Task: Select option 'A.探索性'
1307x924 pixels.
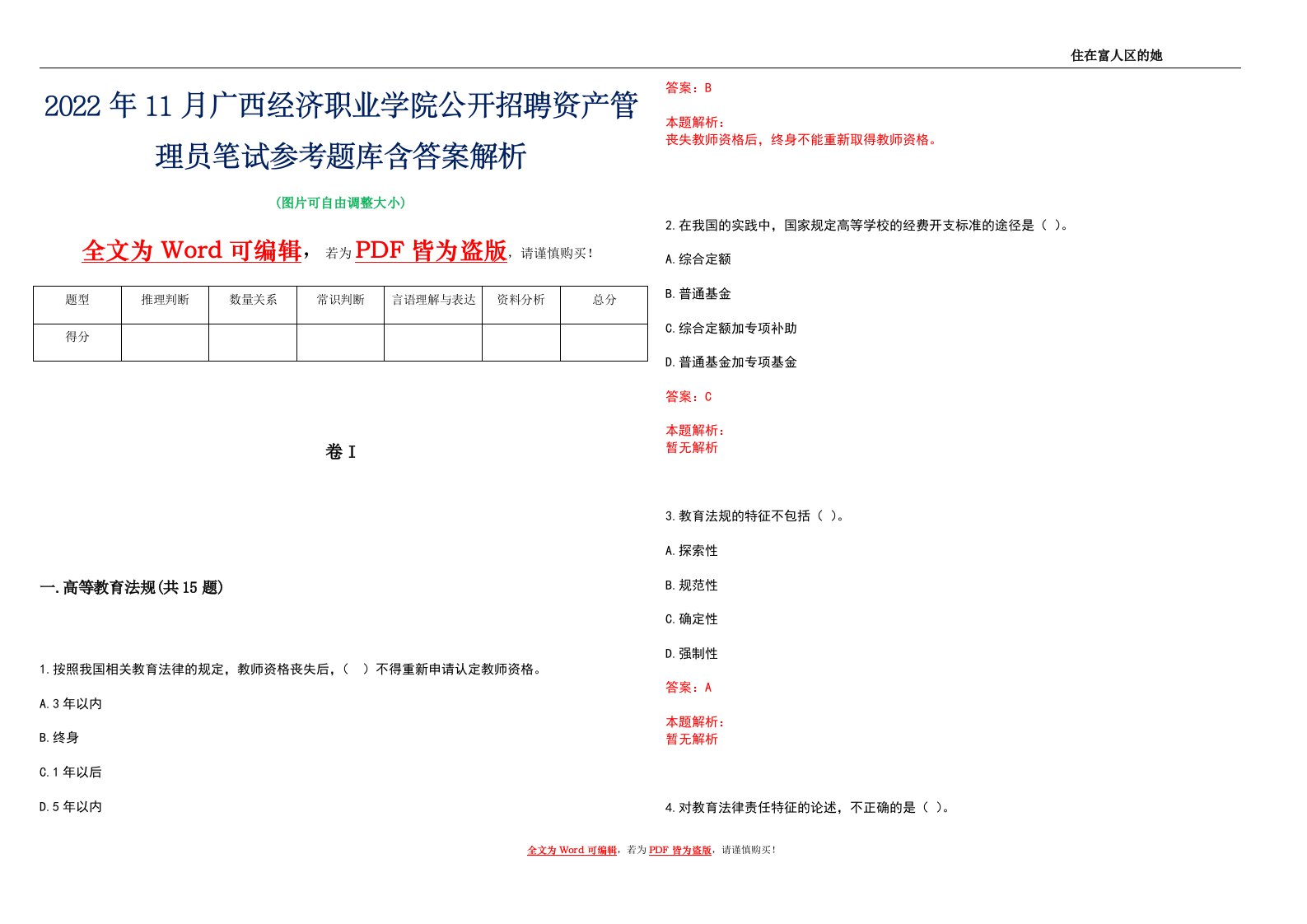Action: pos(691,551)
